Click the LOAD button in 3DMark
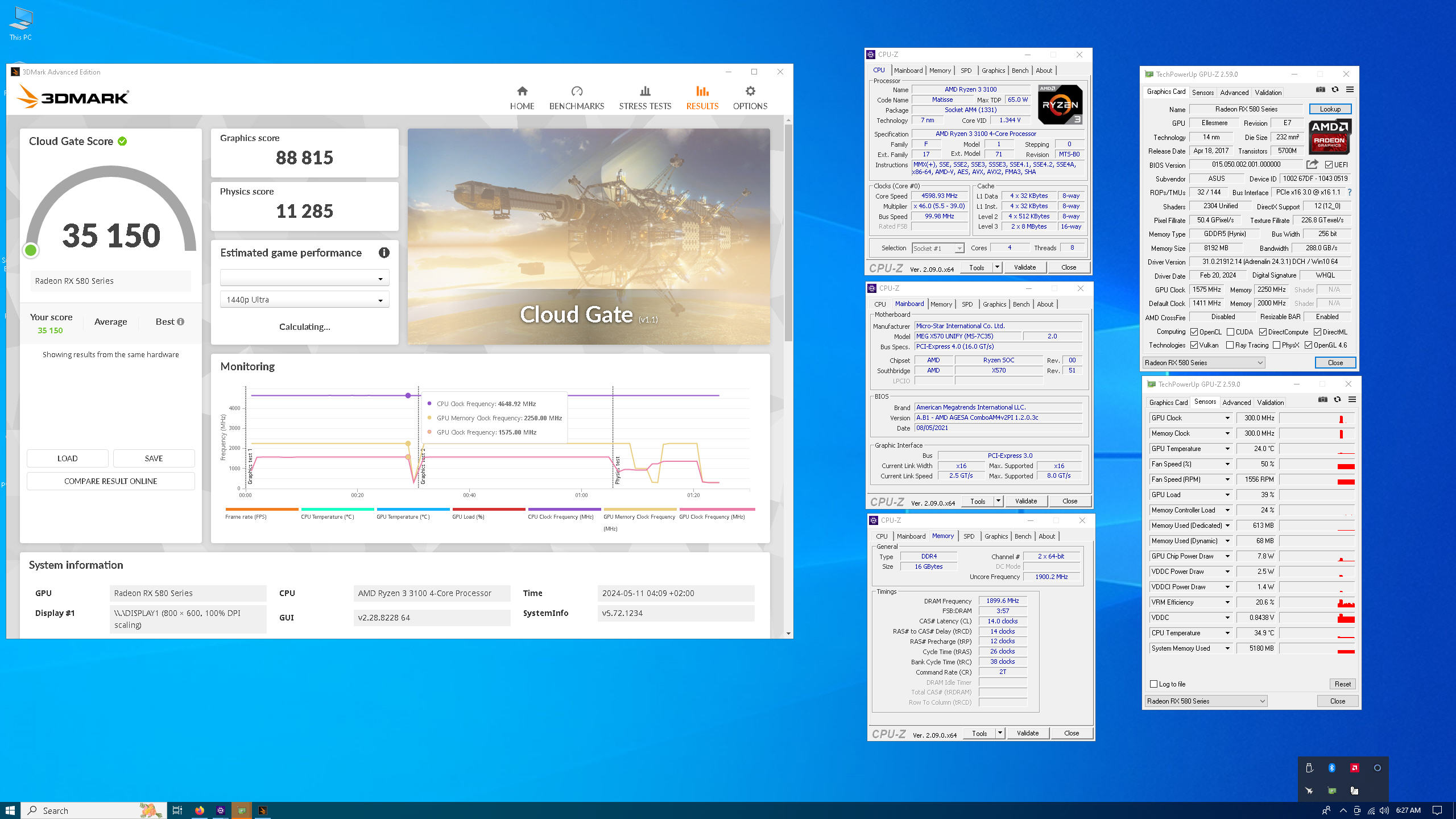Image resolution: width=1456 pixels, height=819 pixels. pyautogui.click(x=67, y=458)
